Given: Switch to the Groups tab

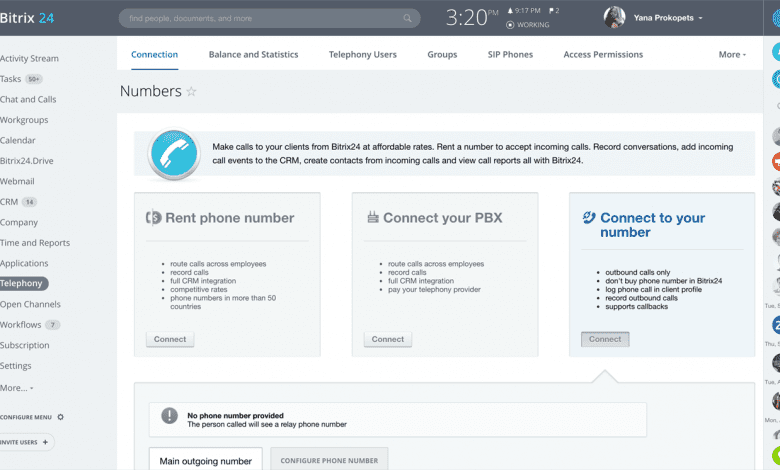Looking at the screenshot, I should pos(442,55).
